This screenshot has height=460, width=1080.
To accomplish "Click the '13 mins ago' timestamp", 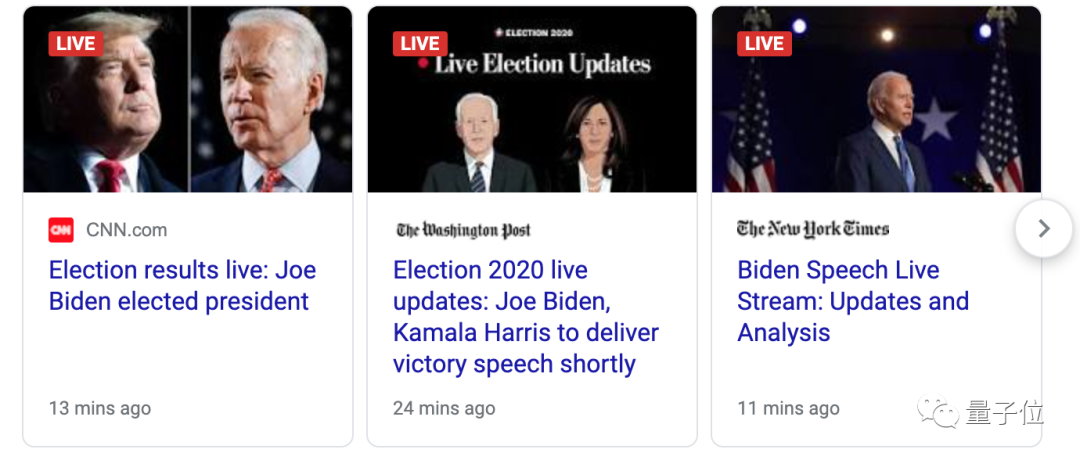I will coord(100,408).
